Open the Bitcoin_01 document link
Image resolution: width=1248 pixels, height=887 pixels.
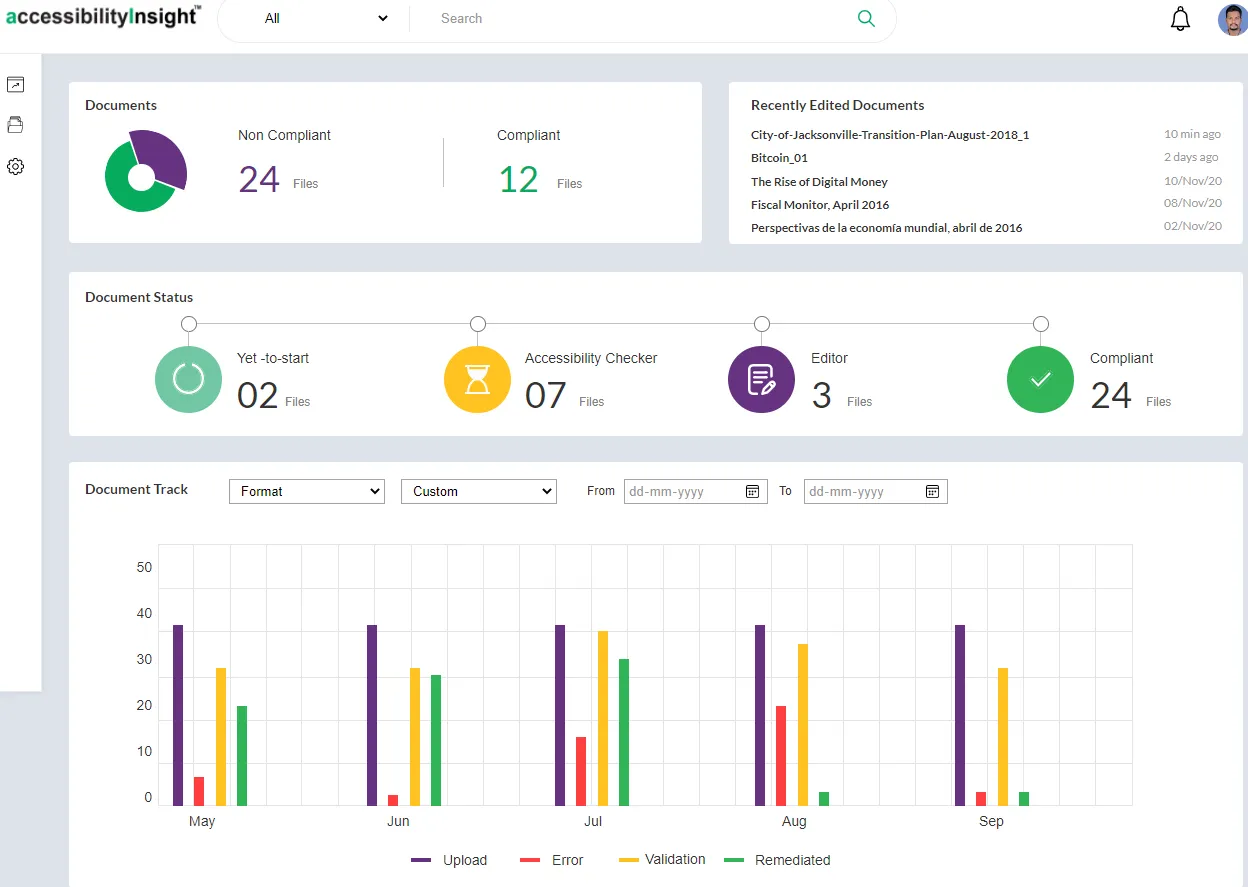(780, 157)
